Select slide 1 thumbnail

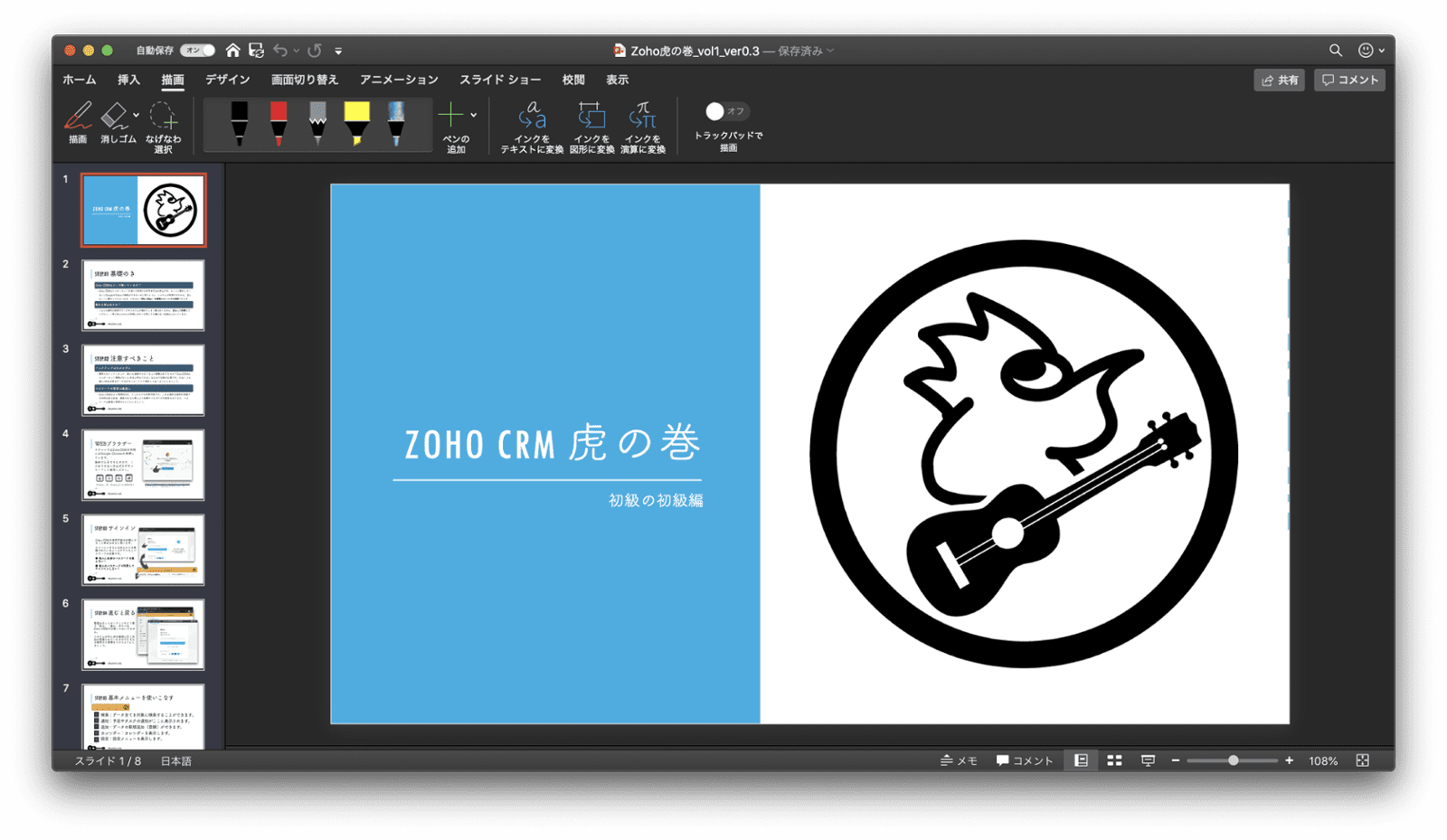tap(144, 210)
